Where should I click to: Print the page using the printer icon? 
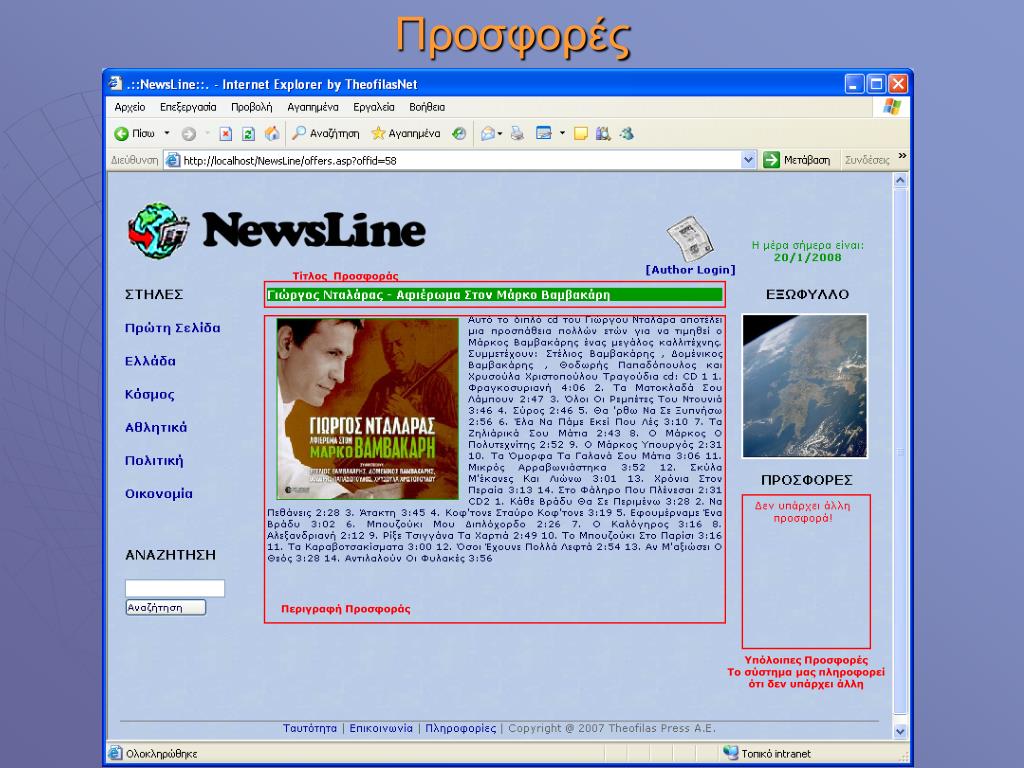click(x=517, y=134)
